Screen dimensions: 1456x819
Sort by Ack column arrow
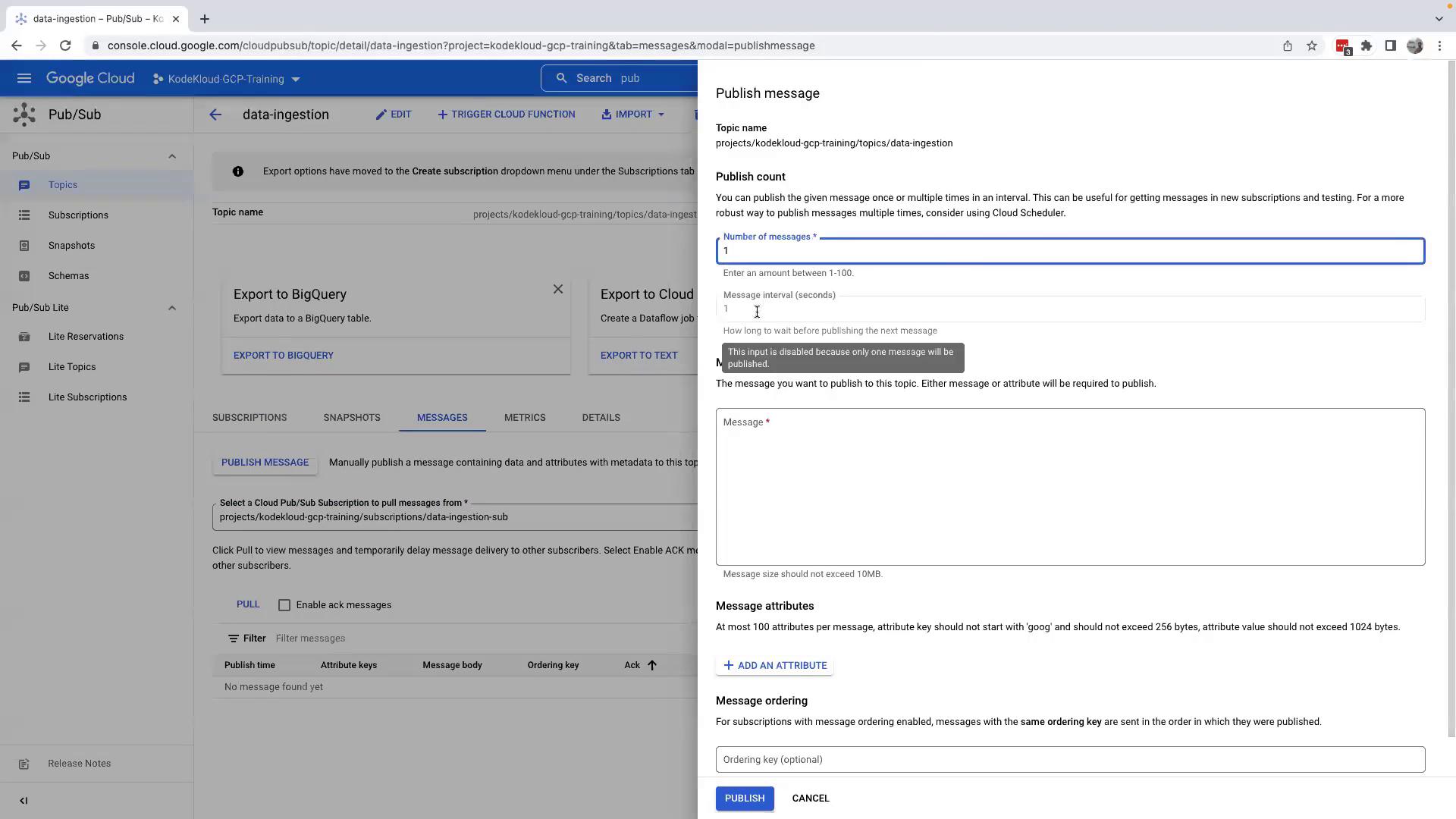tap(651, 665)
